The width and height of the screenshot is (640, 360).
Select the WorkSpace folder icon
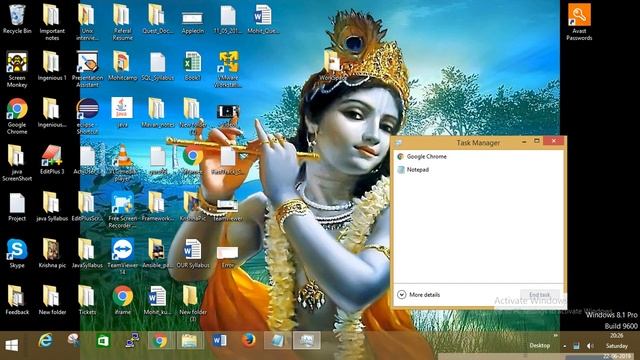point(333,66)
